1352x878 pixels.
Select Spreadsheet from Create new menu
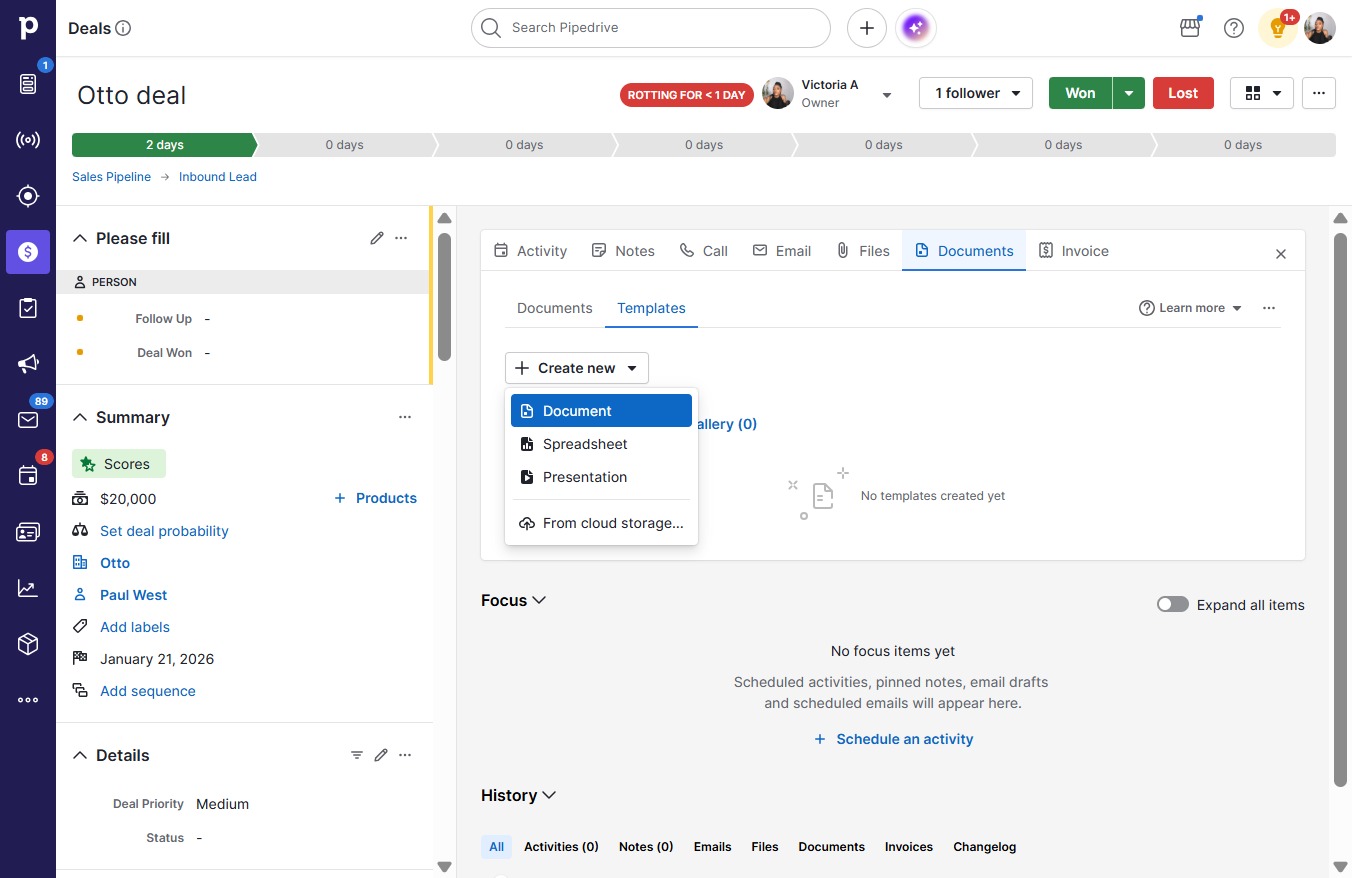pos(601,444)
